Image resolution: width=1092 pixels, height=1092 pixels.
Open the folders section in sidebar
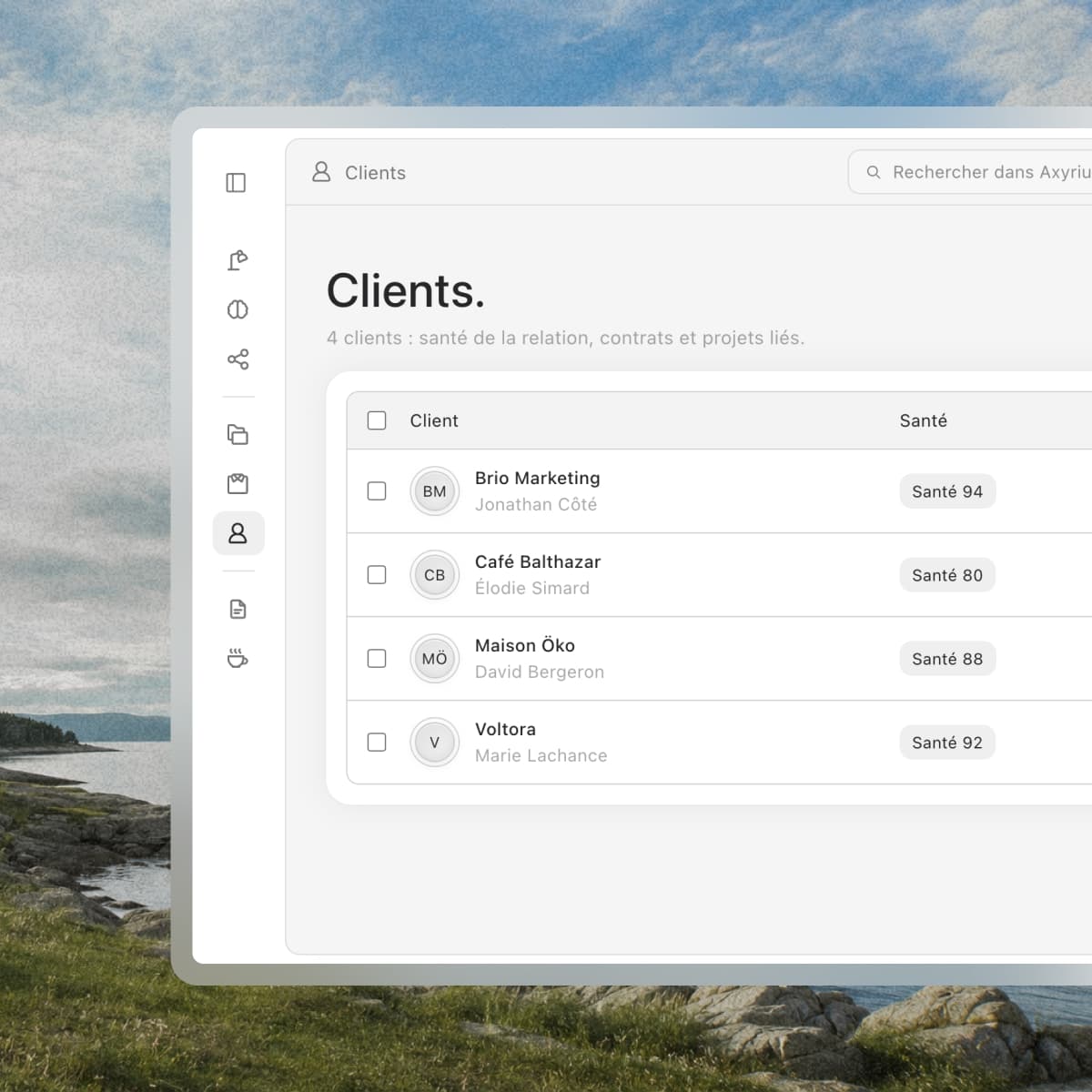(x=238, y=434)
